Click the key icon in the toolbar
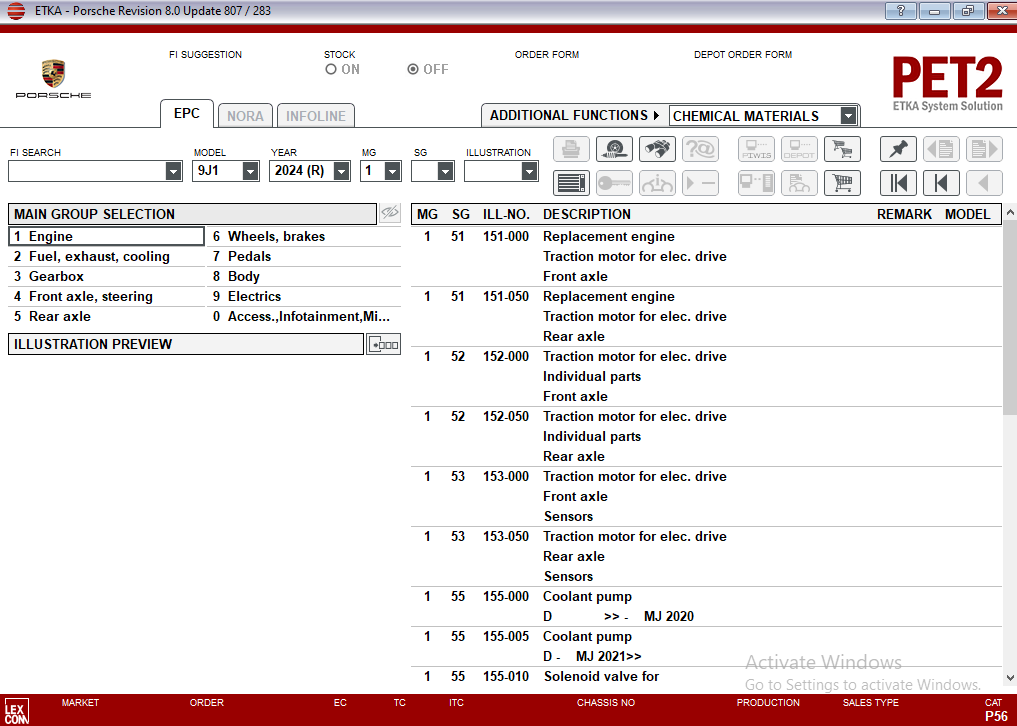Image resolution: width=1017 pixels, height=726 pixels. pyautogui.click(x=614, y=183)
